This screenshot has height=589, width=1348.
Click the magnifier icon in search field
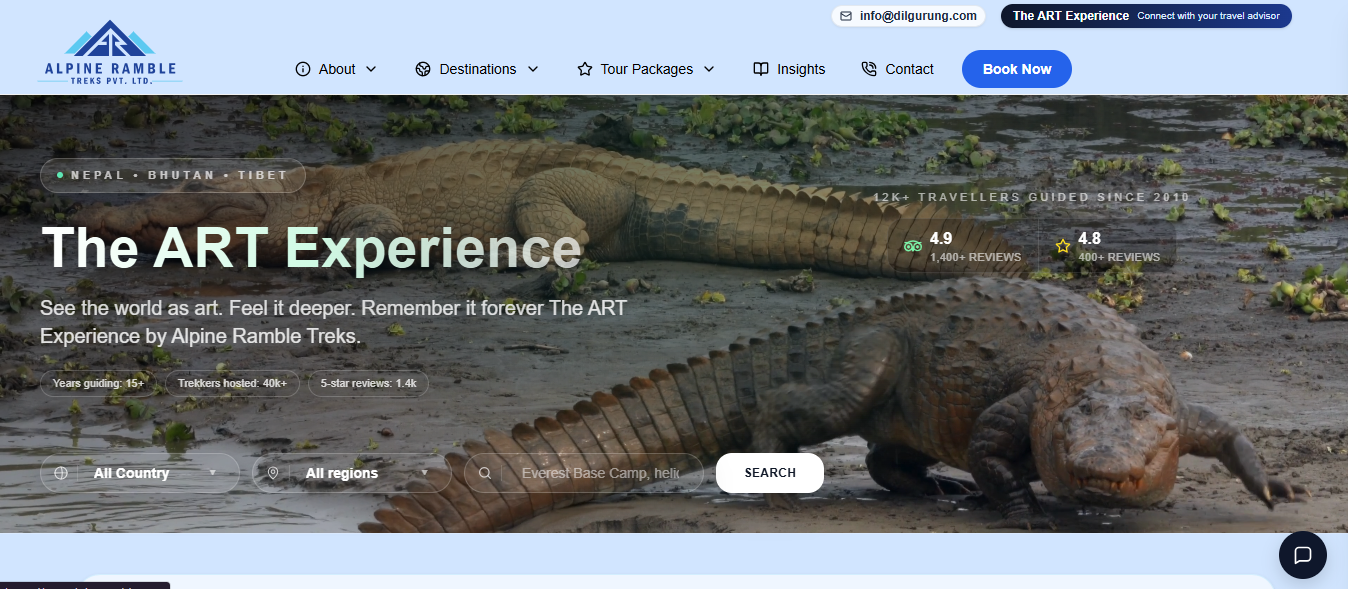[485, 473]
